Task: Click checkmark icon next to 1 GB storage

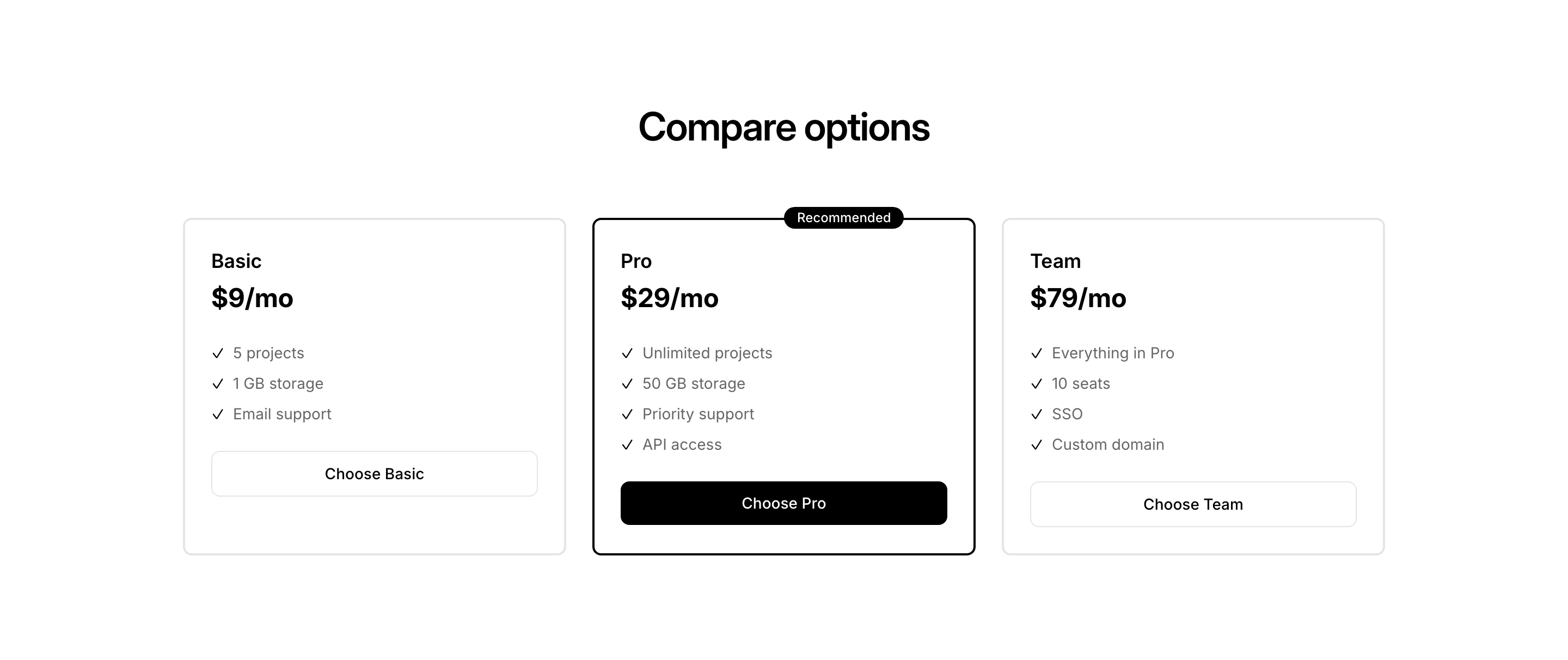Action: coord(218,384)
